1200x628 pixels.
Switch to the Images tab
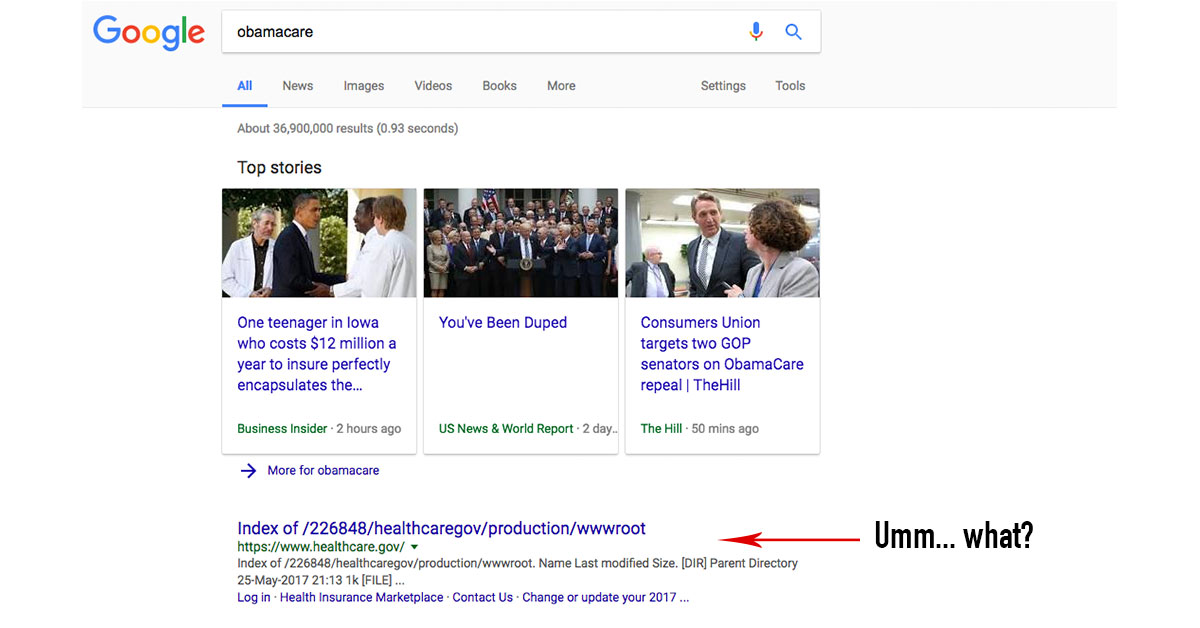pyautogui.click(x=364, y=86)
